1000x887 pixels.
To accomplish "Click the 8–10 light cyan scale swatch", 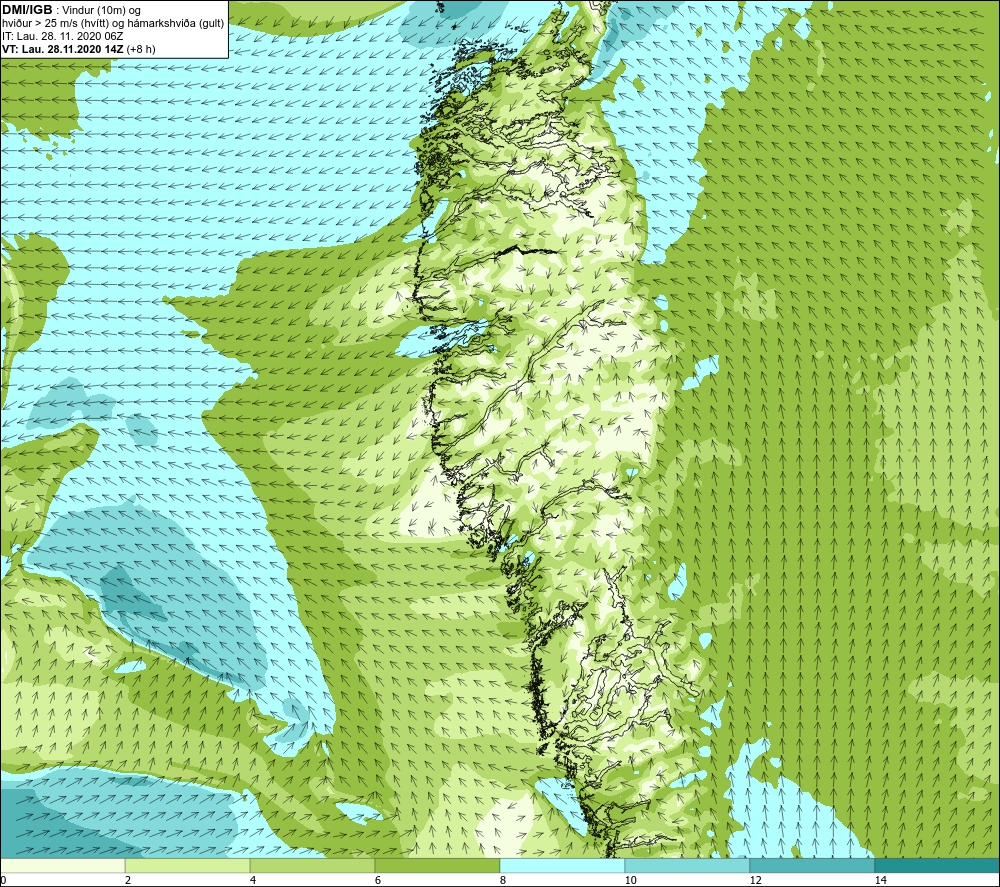I will point(562,866).
